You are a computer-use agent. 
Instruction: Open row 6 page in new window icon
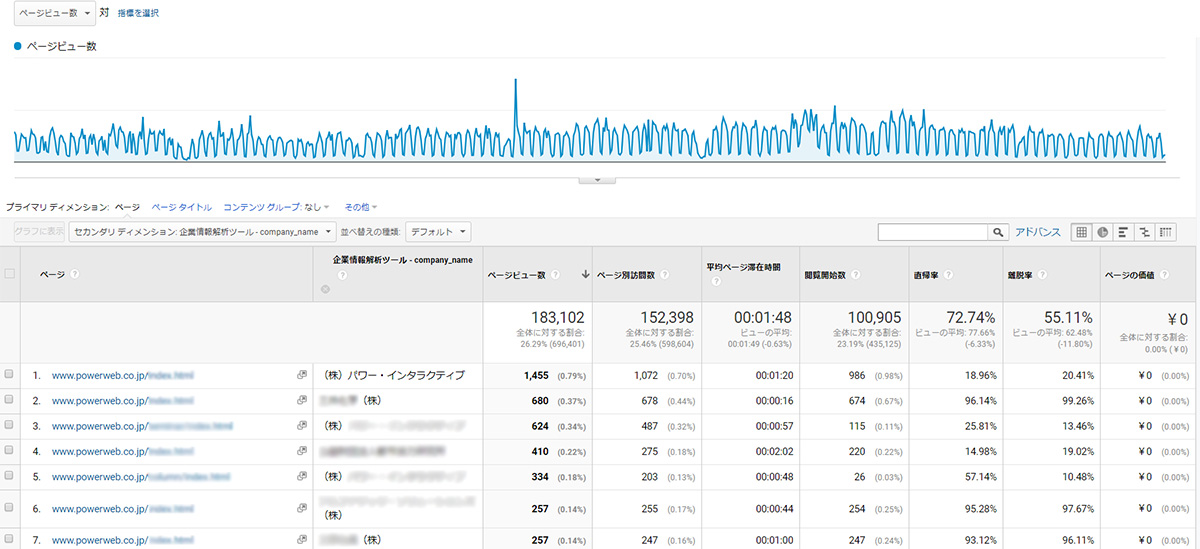coord(301,509)
